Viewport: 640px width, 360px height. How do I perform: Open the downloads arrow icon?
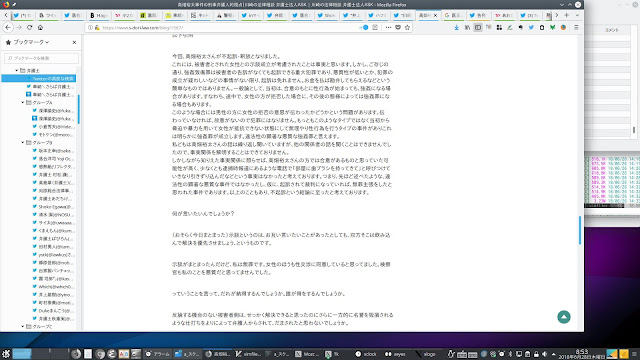456,27
